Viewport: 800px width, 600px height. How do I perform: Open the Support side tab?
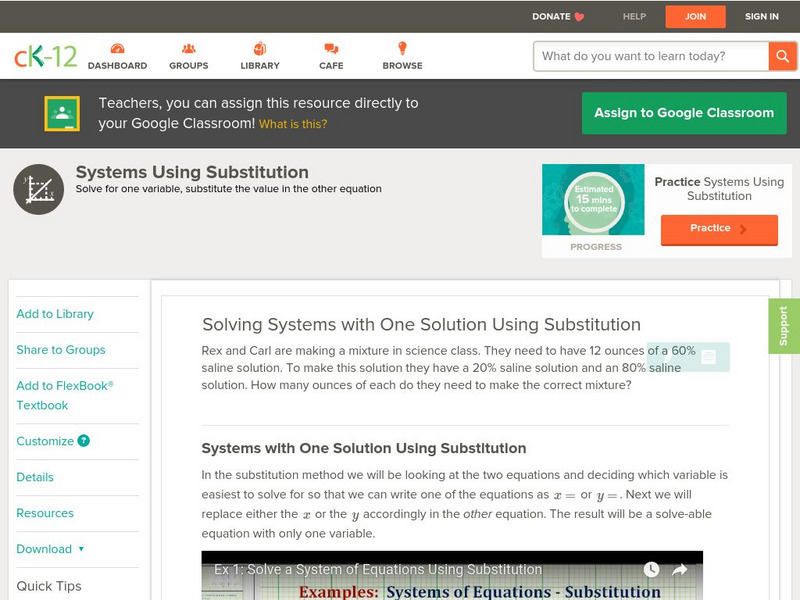pyautogui.click(x=784, y=326)
